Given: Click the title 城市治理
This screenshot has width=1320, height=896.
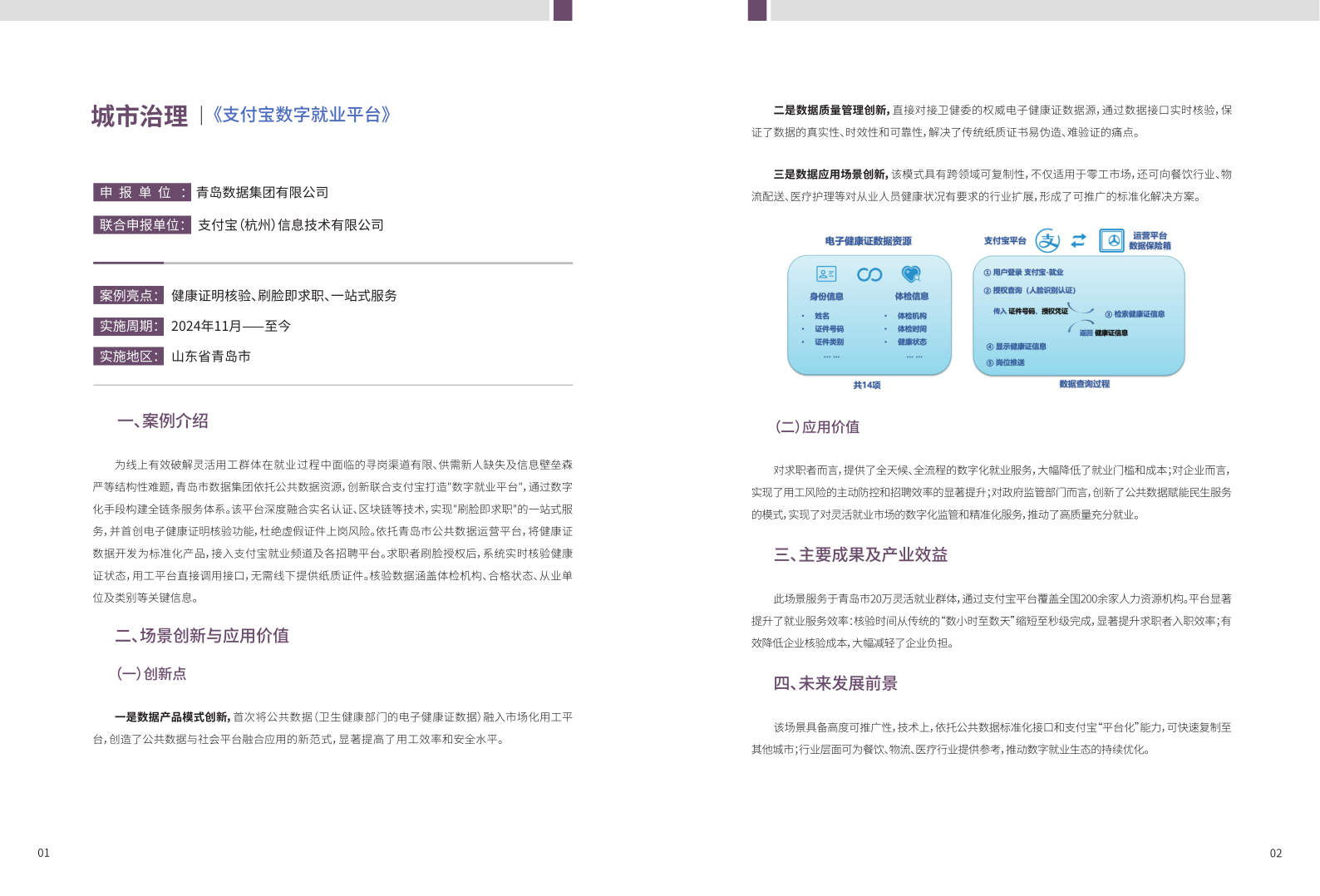Looking at the screenshot, I should click(x=140, y=116).
